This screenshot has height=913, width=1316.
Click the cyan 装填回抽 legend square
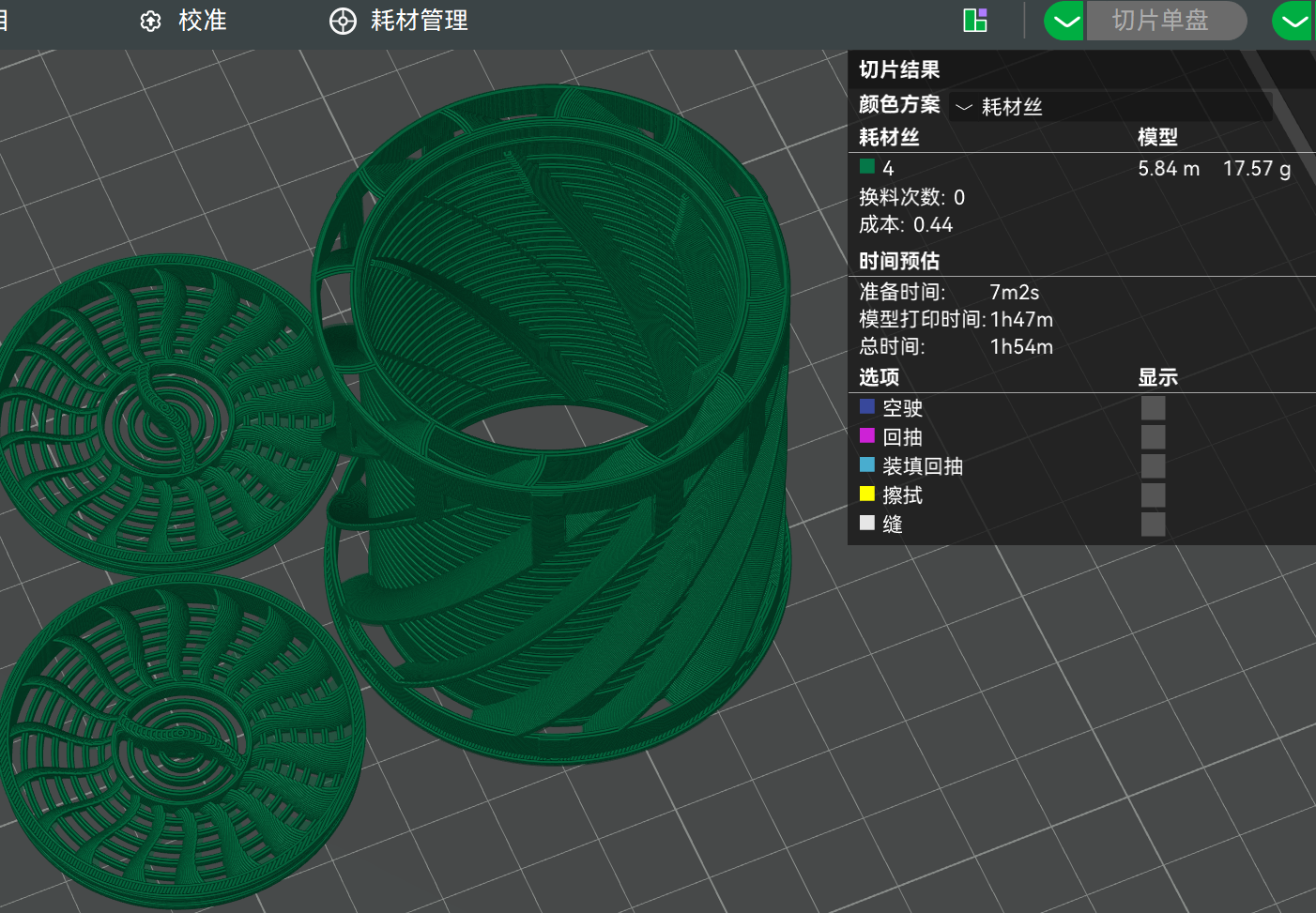pos(867,464)
